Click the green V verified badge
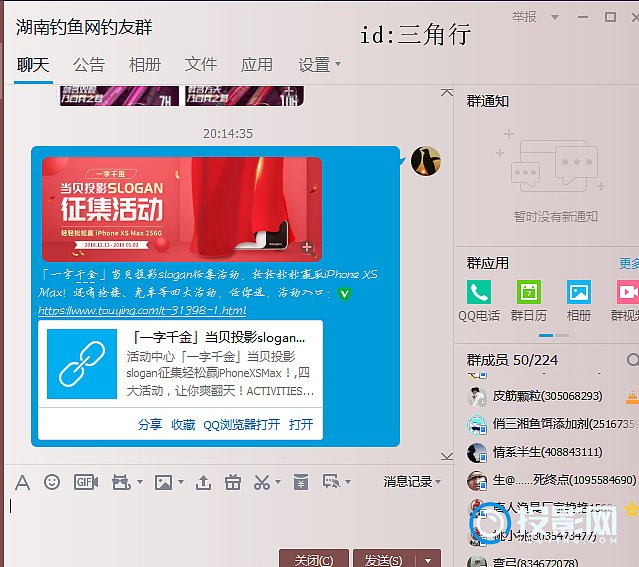The height and width of the screenshot is (567, 639). 344,293
